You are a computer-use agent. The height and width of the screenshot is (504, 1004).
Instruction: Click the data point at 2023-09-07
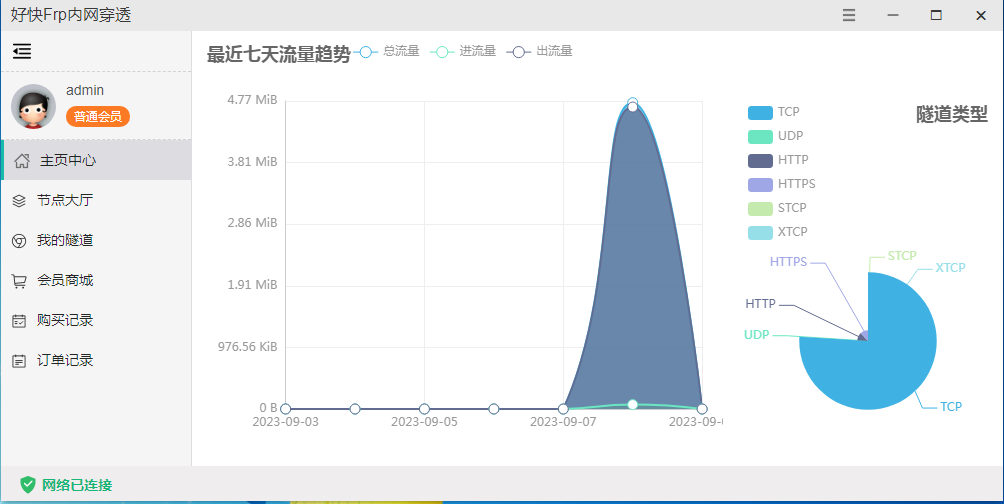point(563,409)
